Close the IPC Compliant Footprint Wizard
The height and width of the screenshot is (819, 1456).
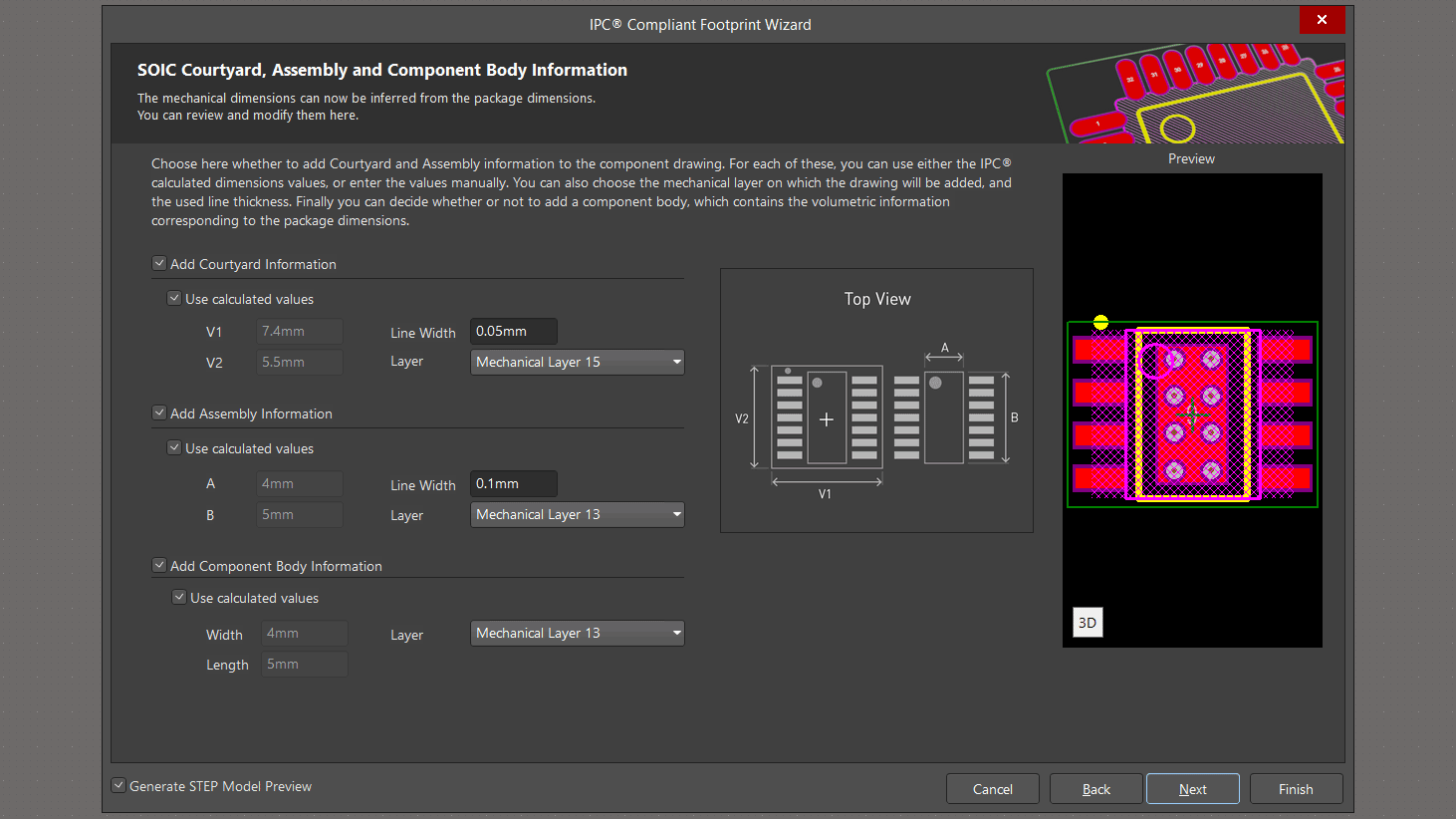point(1322,20)
